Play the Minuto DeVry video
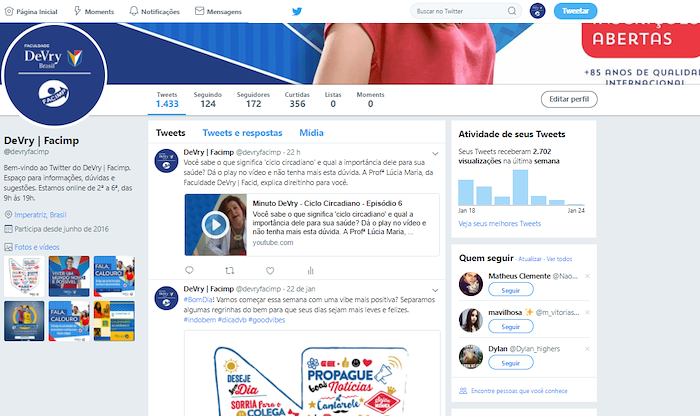700x416 pixels. 216,225
